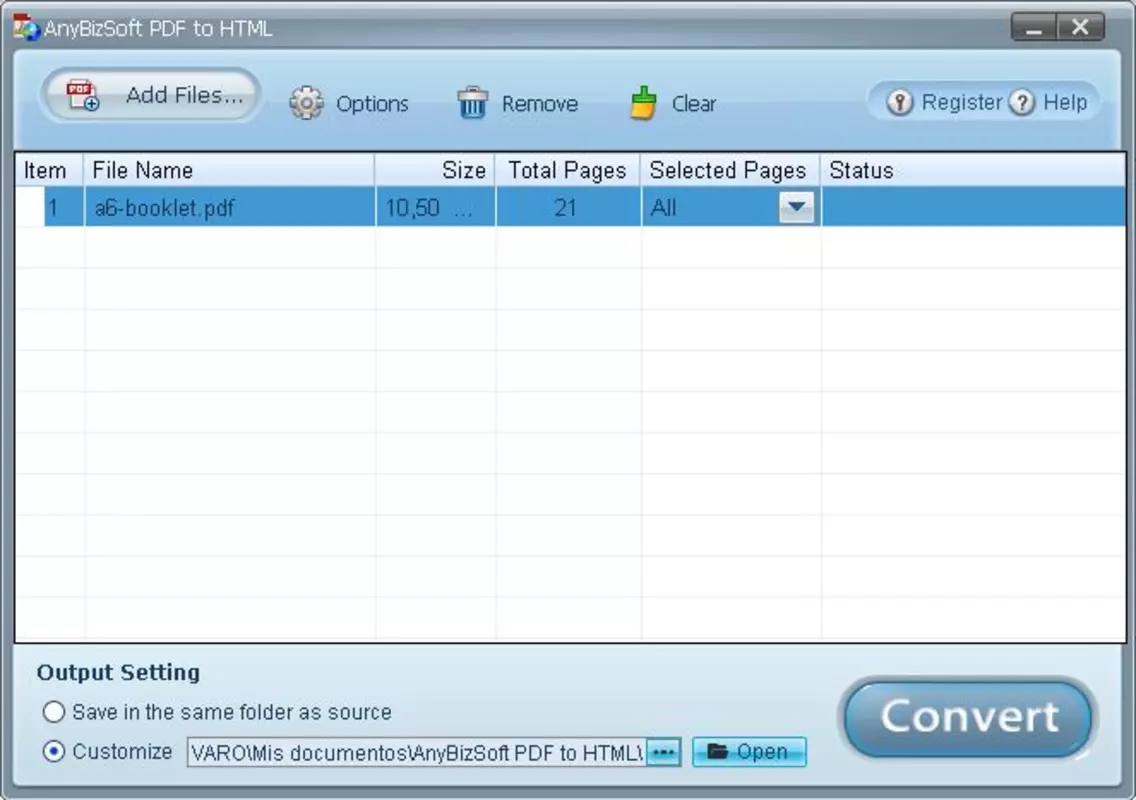Viewport: 1136px width, 800px height.
Task: Click the Options label
Action: pyautogui.click(x=372, y=104)
